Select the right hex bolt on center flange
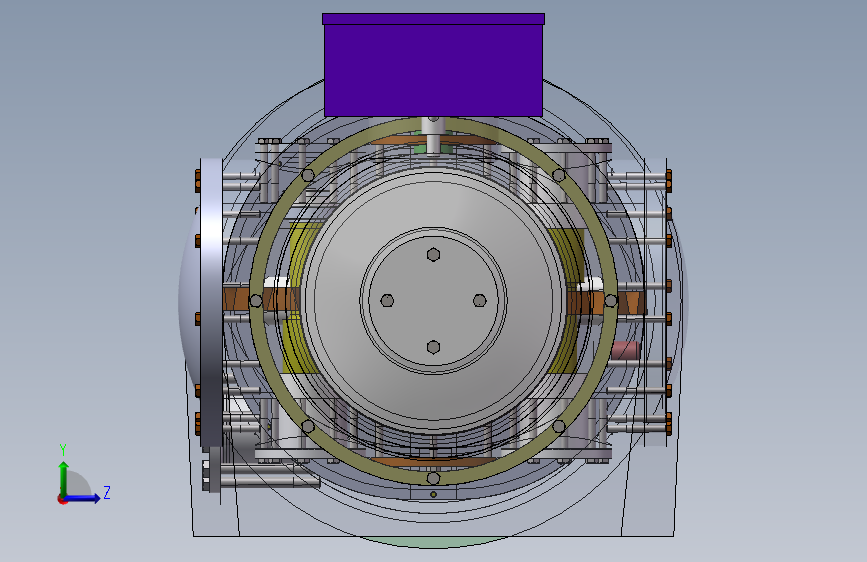 pyautogui.click(x=480, y=300)
